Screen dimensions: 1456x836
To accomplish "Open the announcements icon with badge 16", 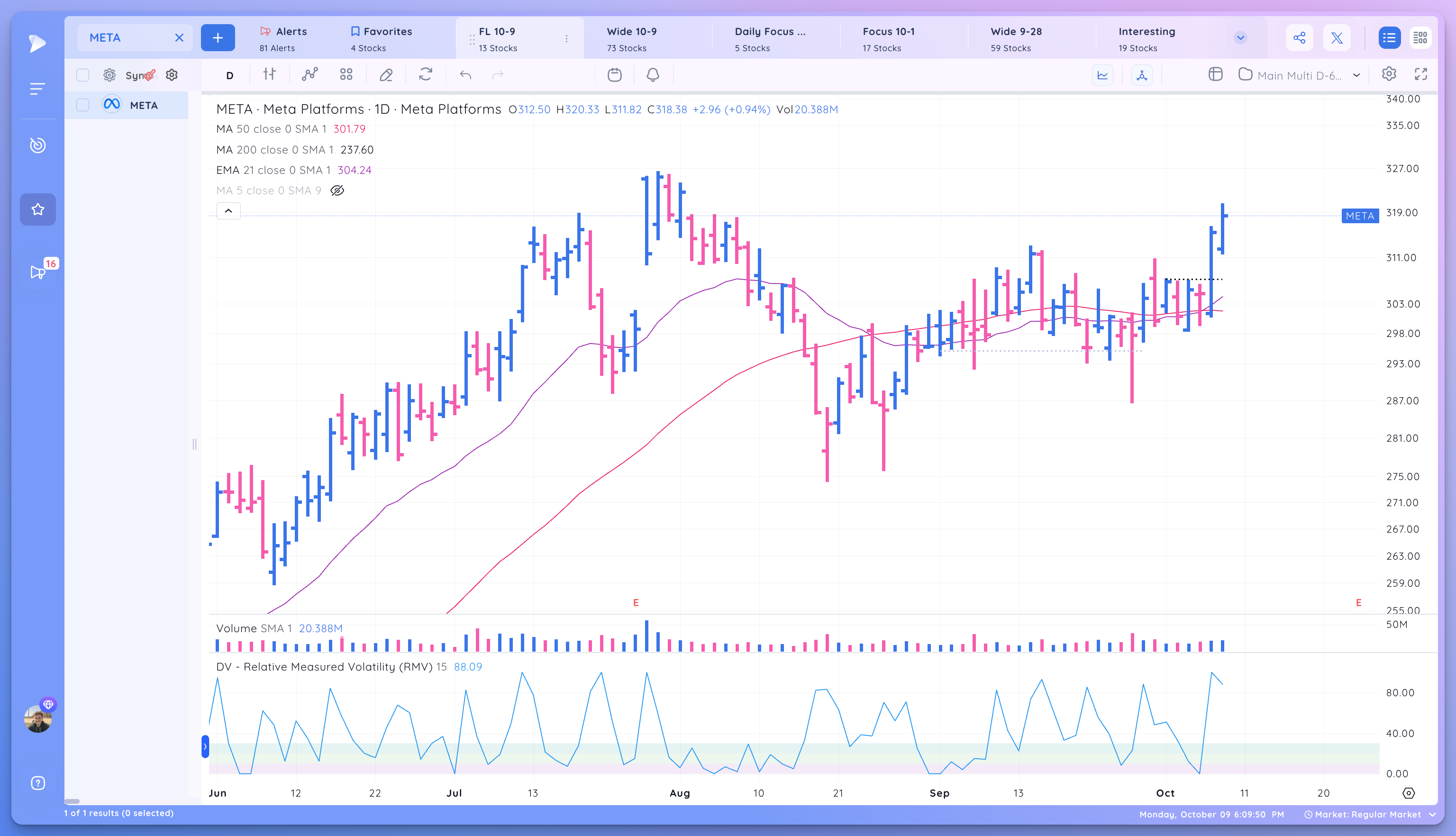I will [38, 272].
